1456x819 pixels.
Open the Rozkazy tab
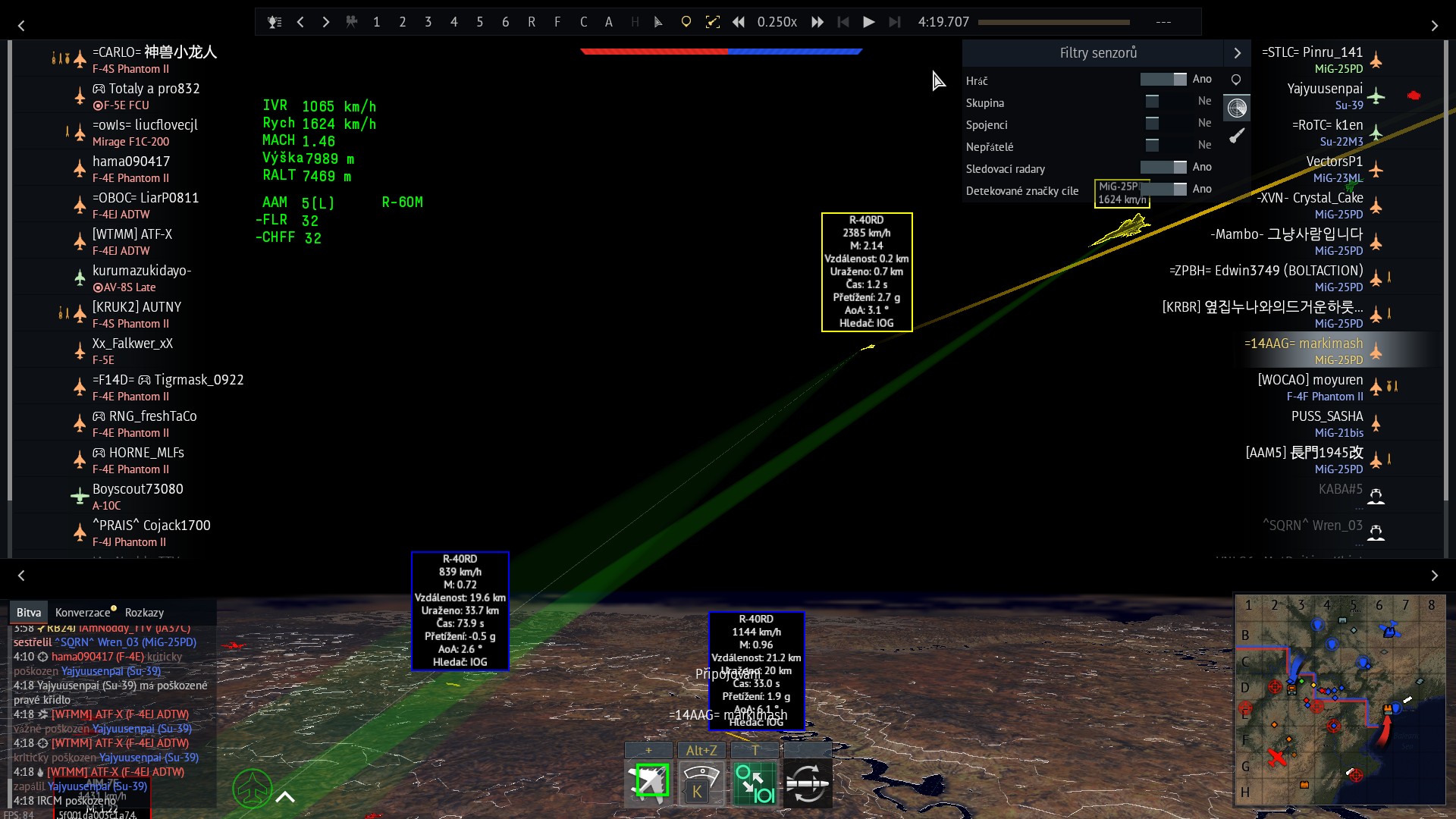144,613
